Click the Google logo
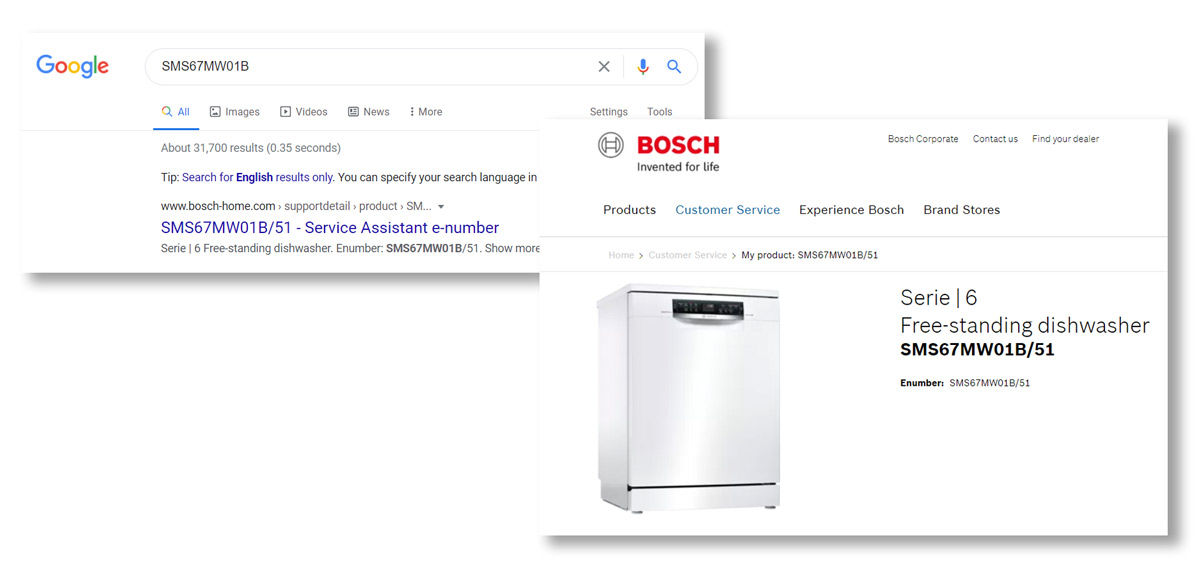 [72, 67]
